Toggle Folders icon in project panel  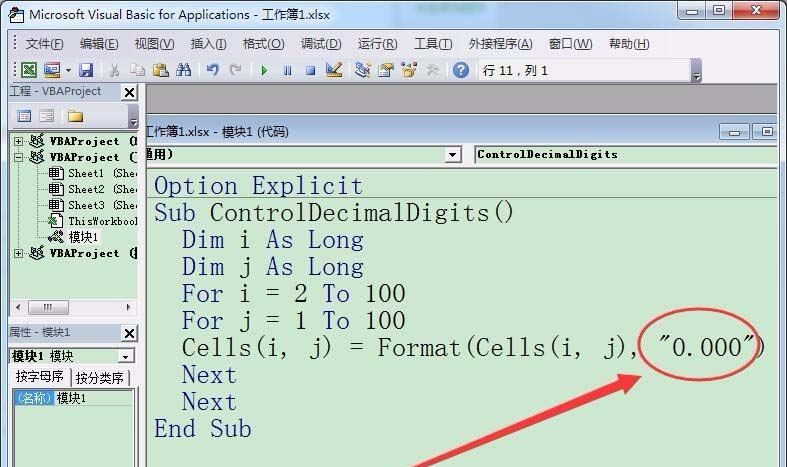[x=75, y=116]
